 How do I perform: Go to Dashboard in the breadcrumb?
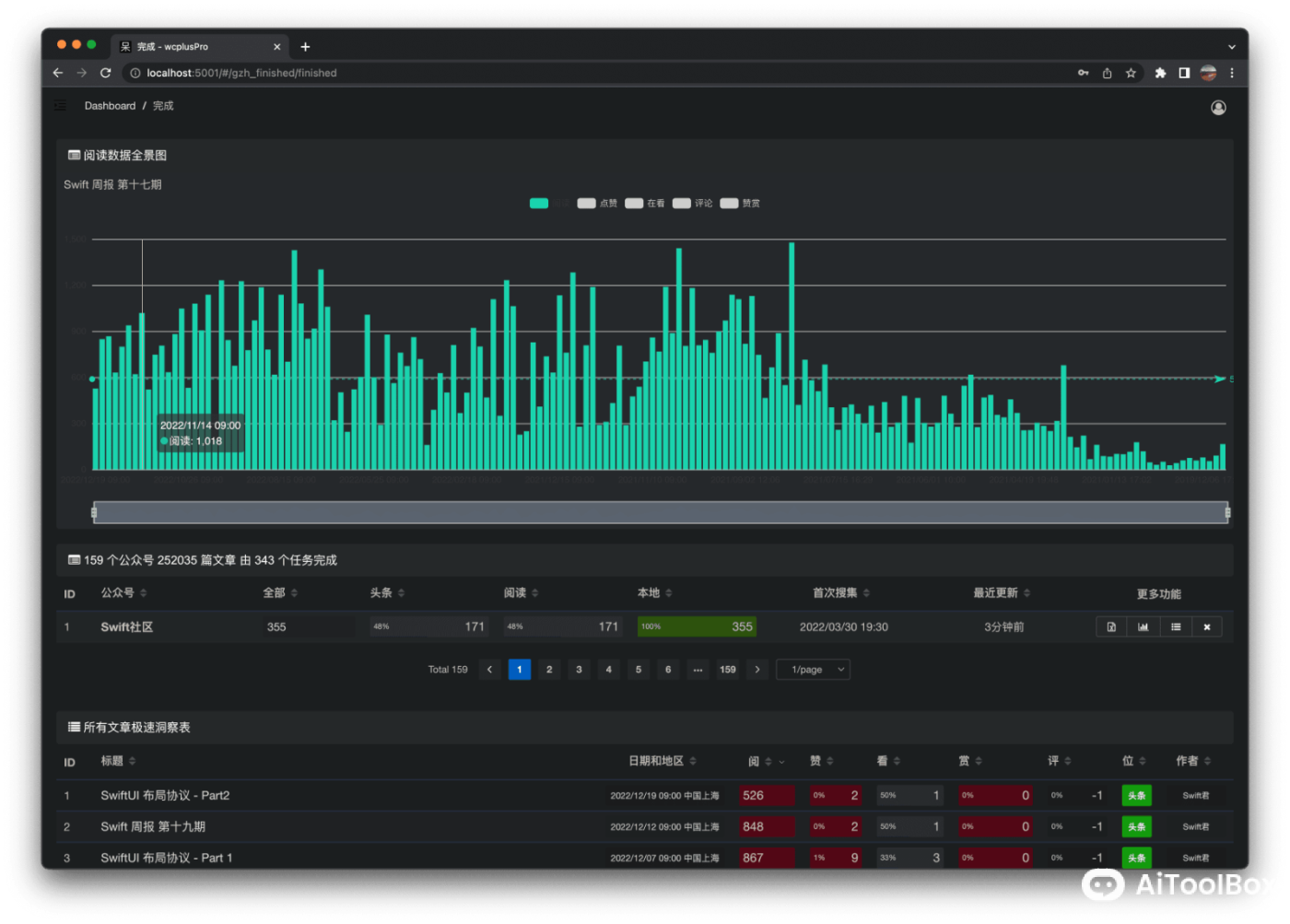coord(110,106)
